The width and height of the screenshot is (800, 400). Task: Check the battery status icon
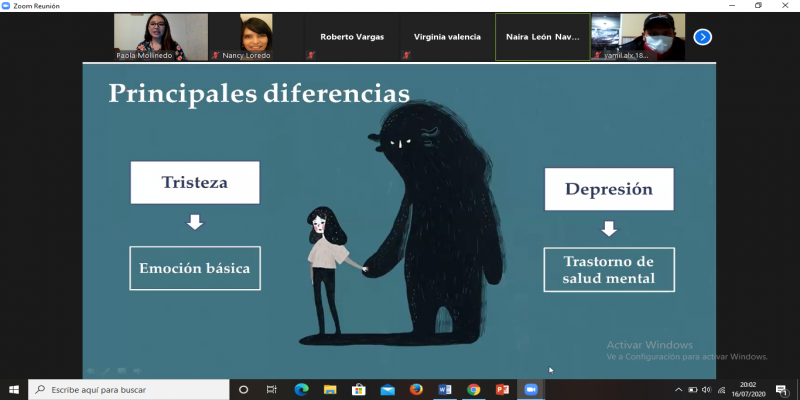[693, 390]
